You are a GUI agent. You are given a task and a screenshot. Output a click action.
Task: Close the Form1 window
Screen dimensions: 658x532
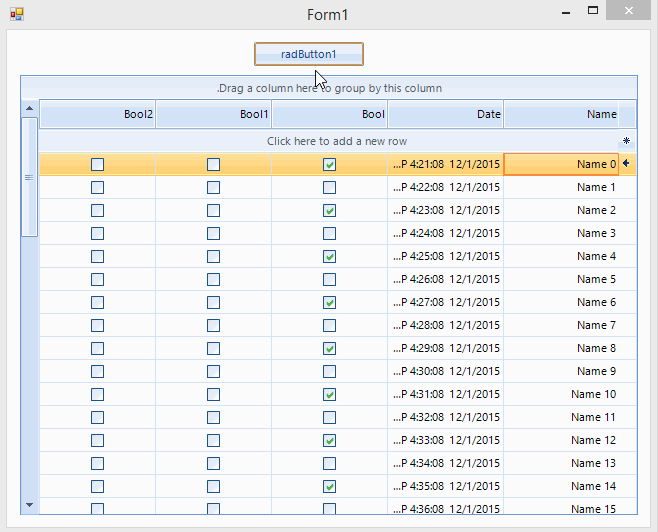[628, 10]
